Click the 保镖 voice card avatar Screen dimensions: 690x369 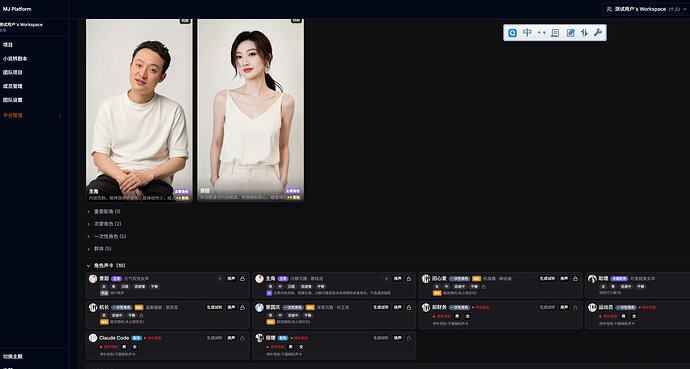pos(259,338)
